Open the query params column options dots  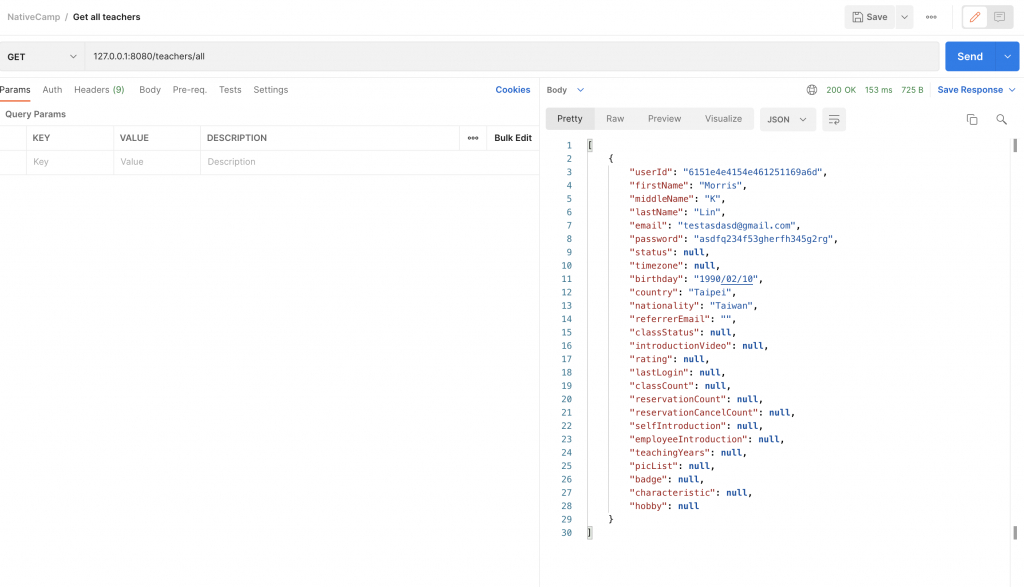click(473, 138)
